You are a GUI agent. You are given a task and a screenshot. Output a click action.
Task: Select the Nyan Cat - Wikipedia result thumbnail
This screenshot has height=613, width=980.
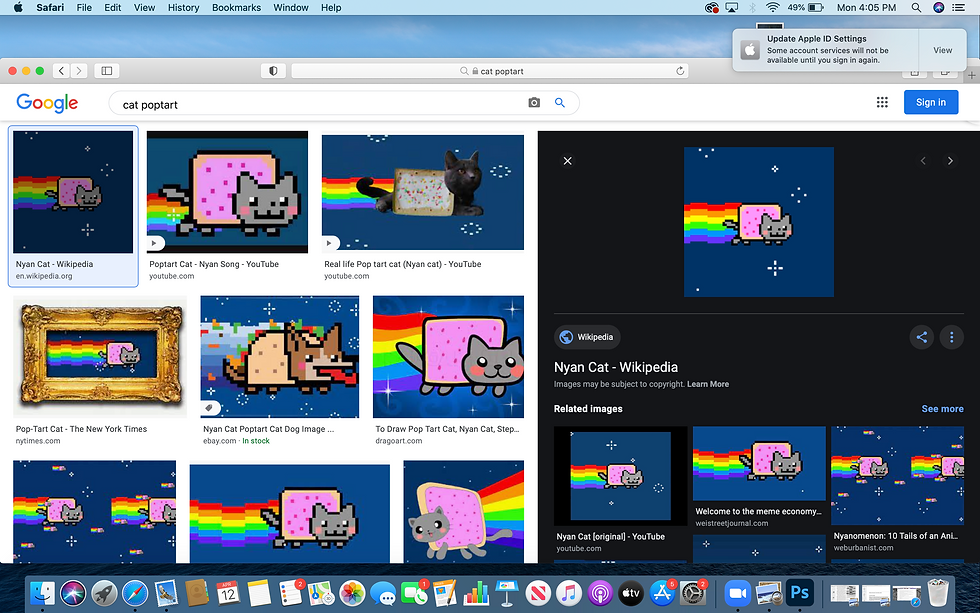click(73, 192)
